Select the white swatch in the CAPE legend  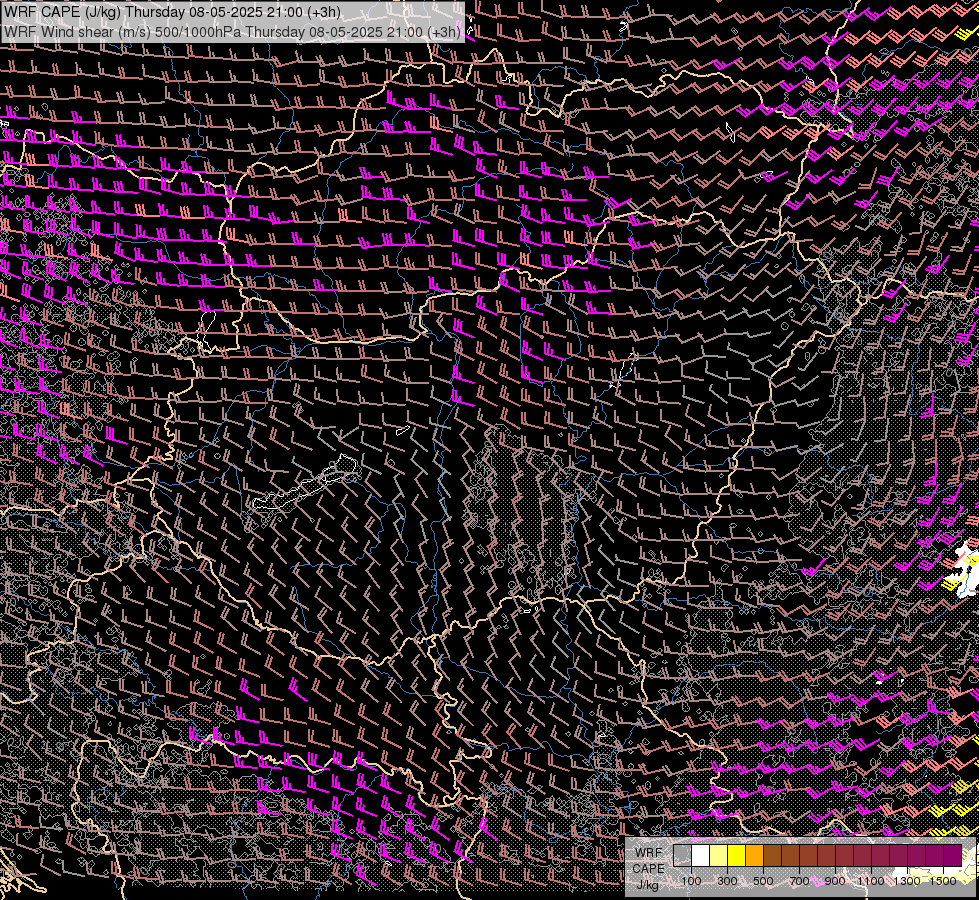click(x=700, y=856)
